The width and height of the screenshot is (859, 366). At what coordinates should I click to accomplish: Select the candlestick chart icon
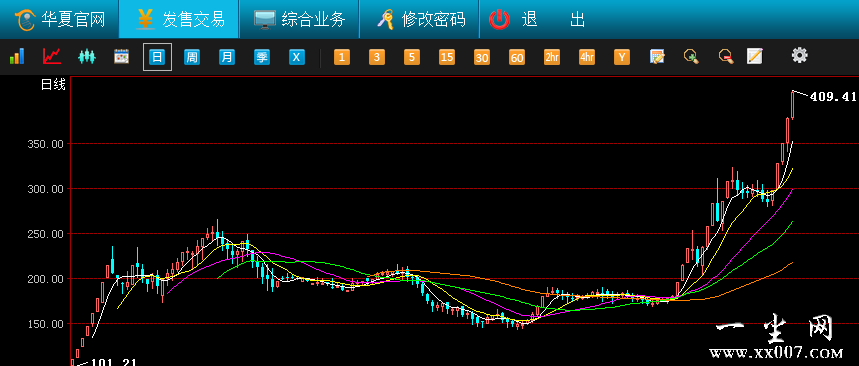click(x=87, y=56)
